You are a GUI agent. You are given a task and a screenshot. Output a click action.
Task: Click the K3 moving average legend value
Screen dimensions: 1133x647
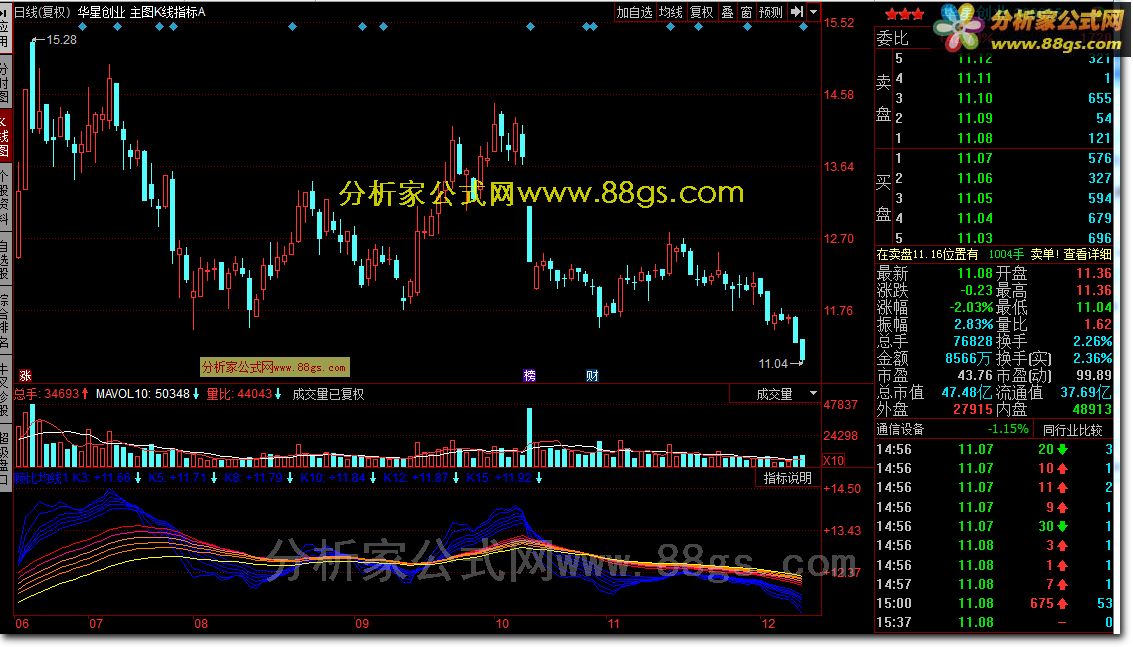(x=102, y=478)
